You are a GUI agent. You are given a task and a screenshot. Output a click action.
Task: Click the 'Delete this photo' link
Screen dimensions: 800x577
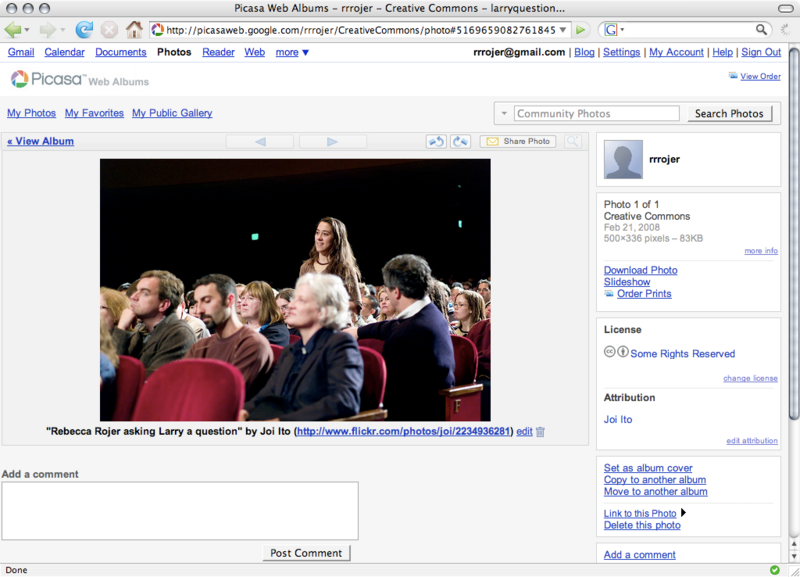pos(642,525)
